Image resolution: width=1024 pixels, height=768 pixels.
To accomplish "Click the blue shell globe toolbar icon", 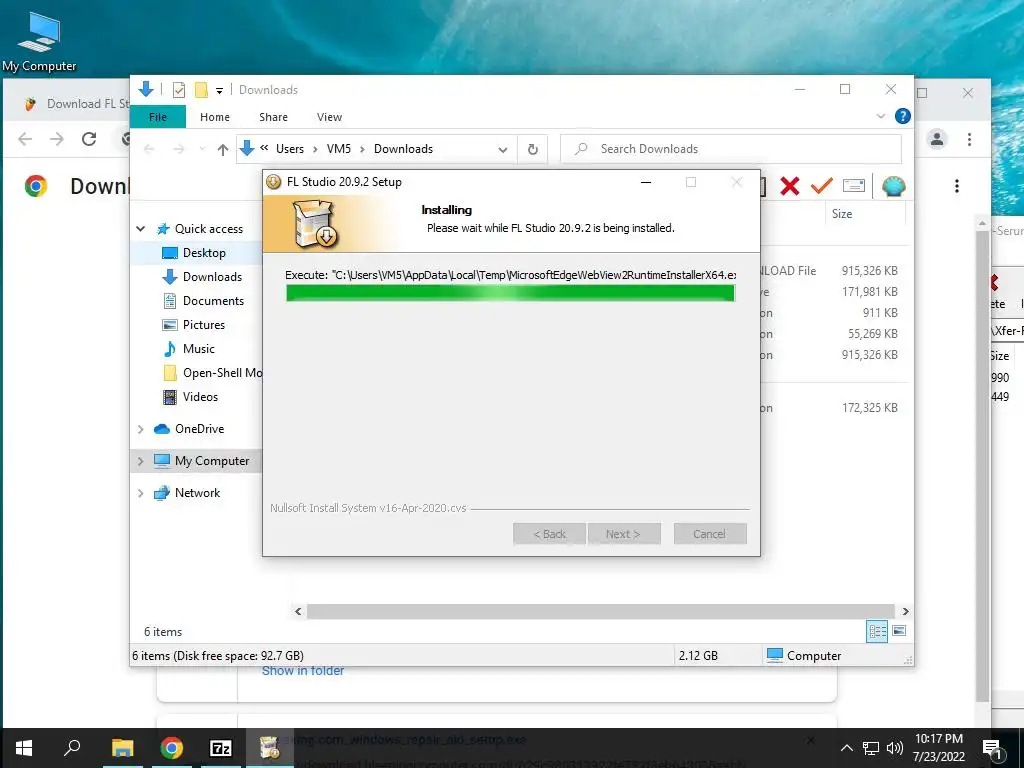I will coord(893,186).
